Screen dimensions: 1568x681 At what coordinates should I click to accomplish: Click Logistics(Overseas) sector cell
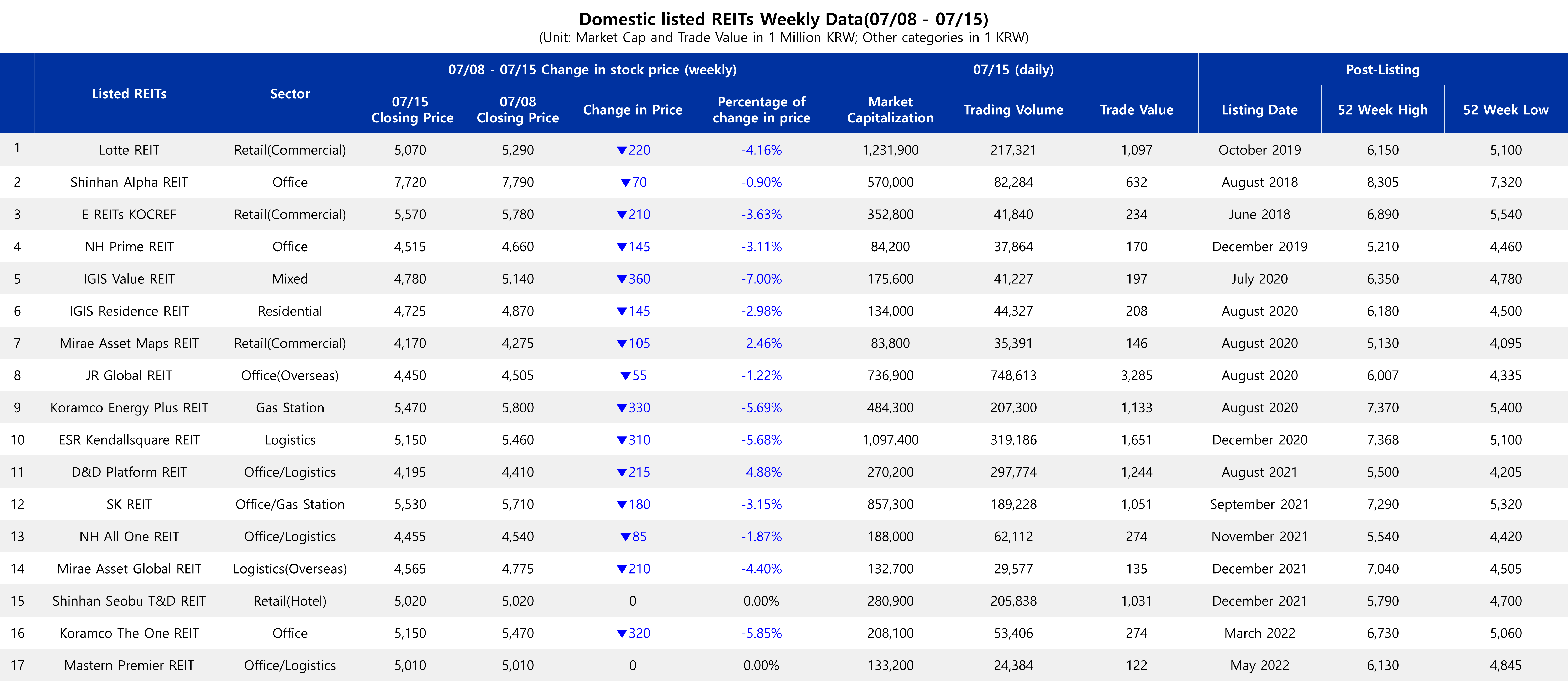tap(290, 569)
